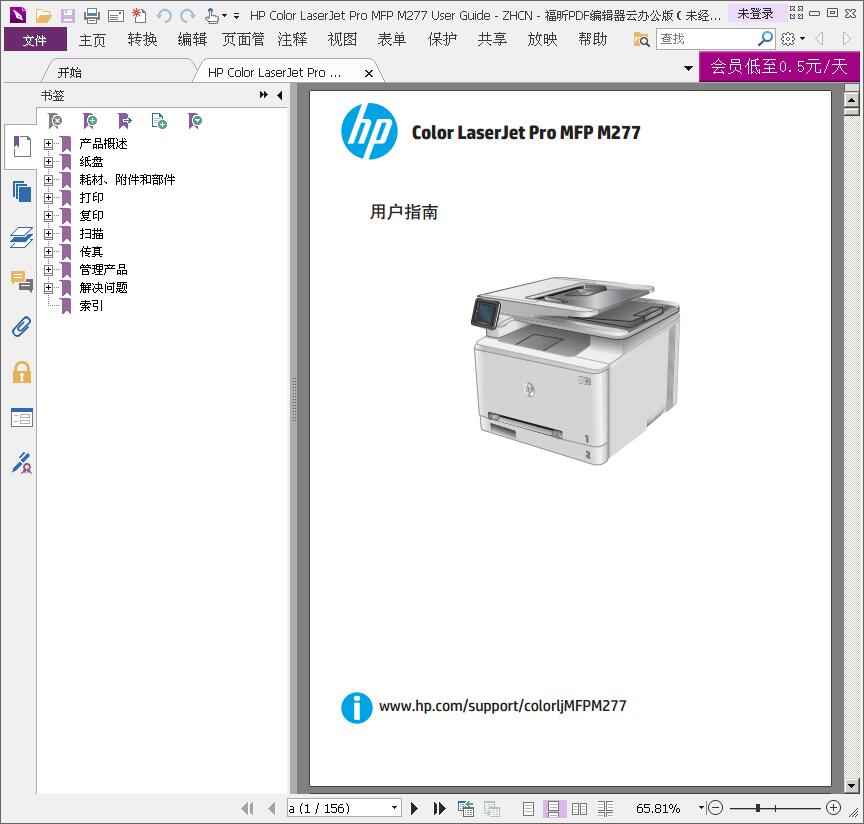Screen dimensions: 864x824
Task: Click the delete bookmark icon
Action: (55, 121)
